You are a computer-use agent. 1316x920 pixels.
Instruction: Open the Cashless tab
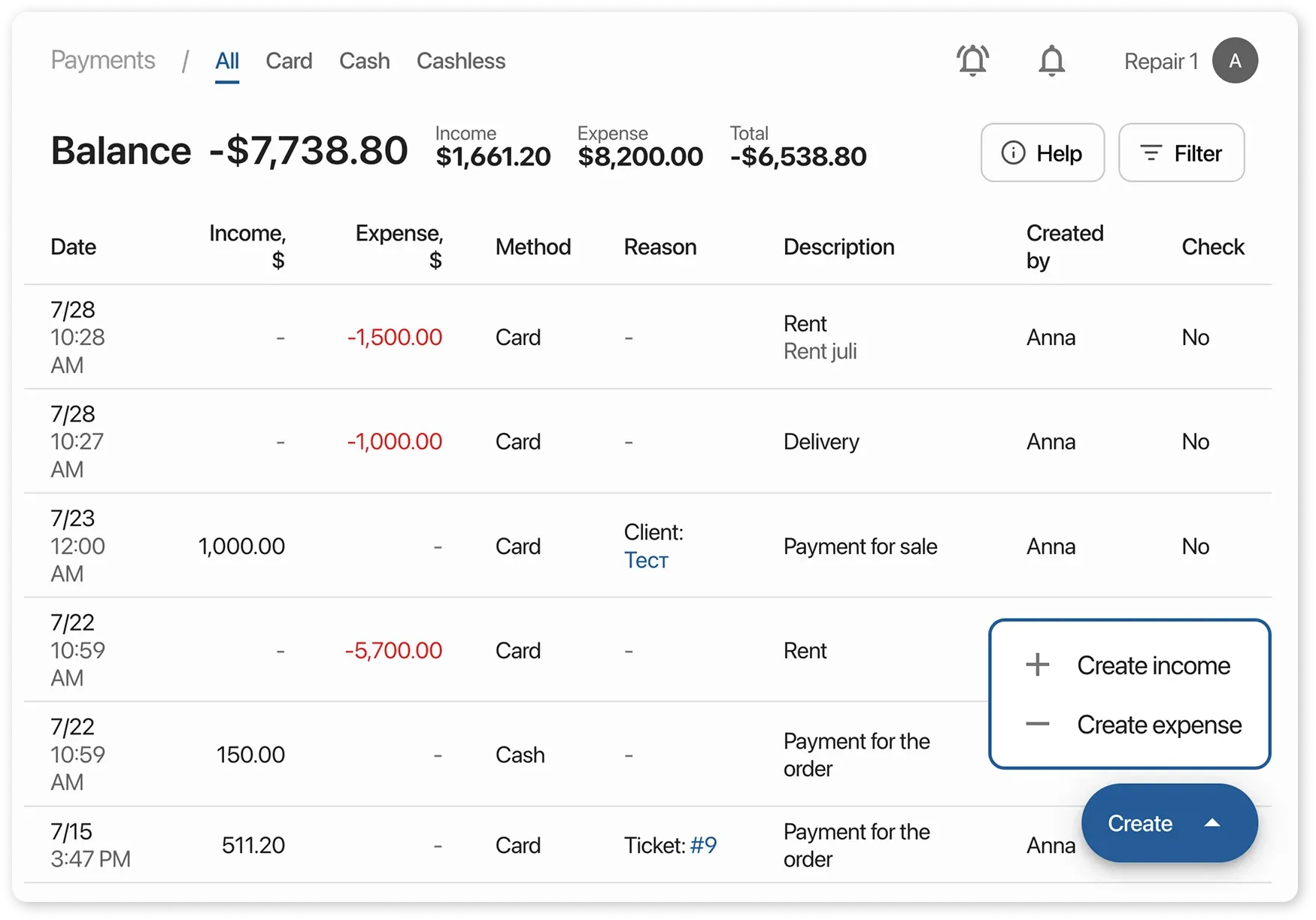[461, 61]
